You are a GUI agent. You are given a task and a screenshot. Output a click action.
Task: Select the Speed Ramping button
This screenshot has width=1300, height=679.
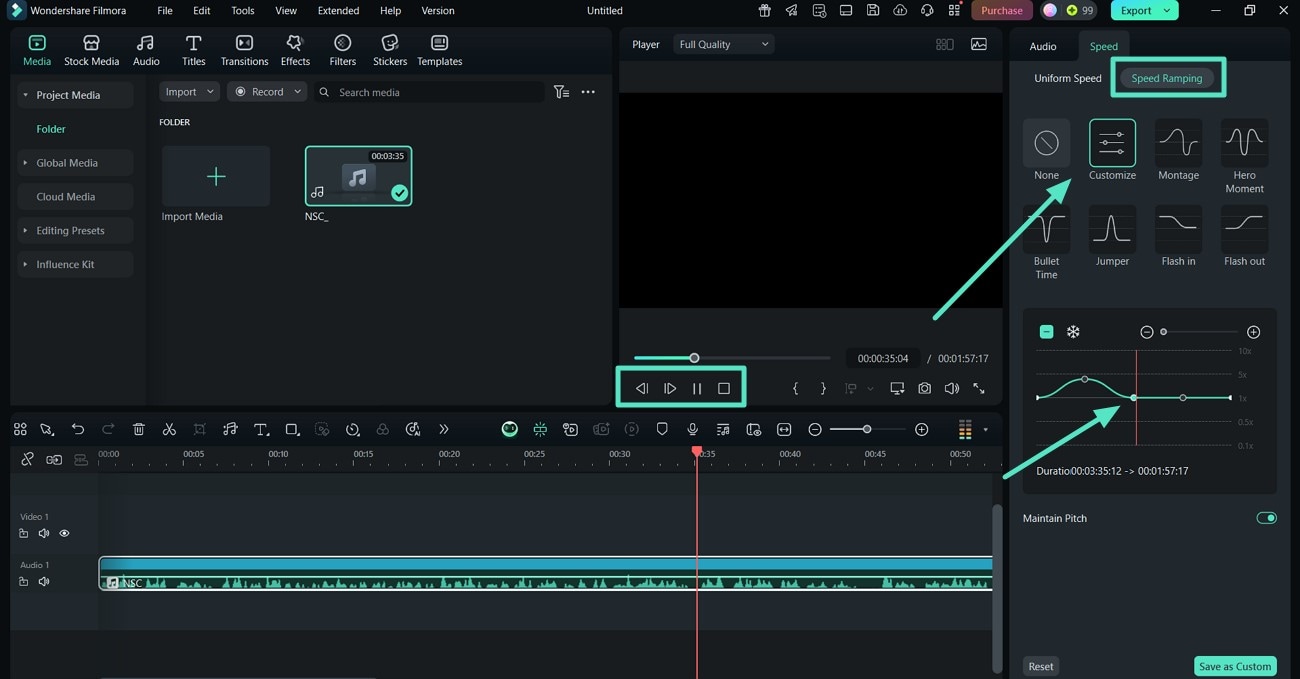click(1166, 78)
